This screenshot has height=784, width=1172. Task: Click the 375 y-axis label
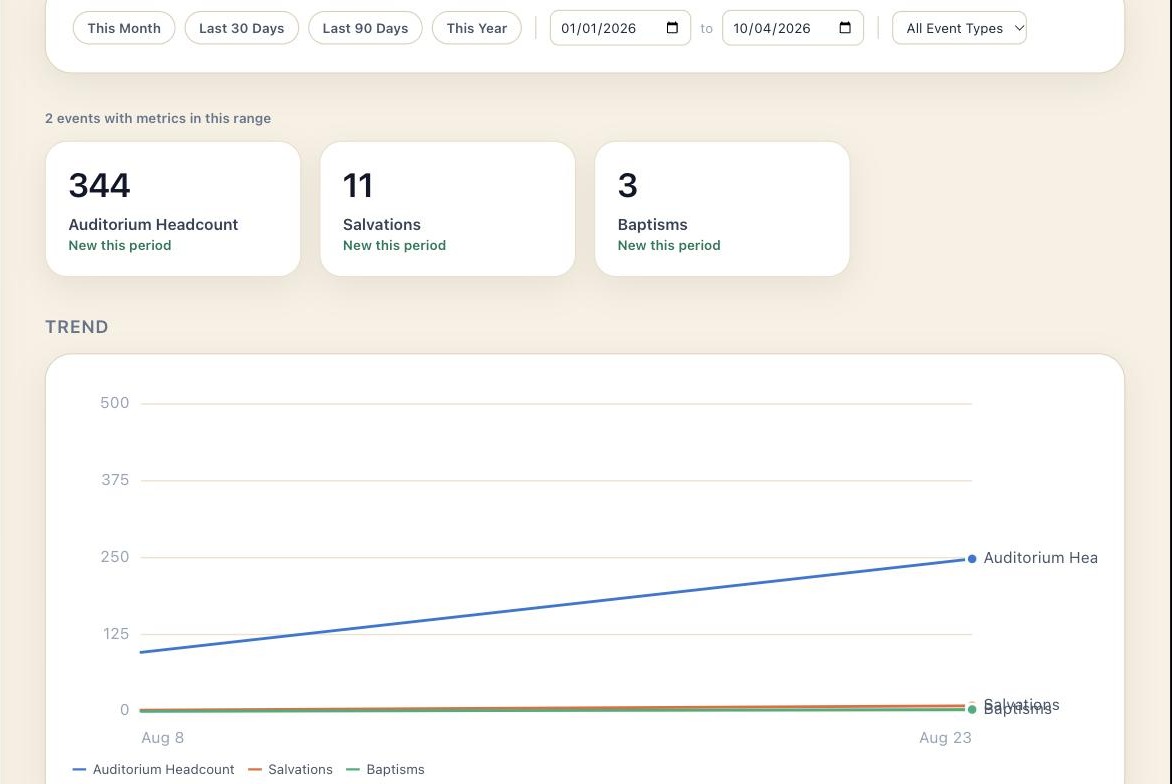[x=115, y=480]
